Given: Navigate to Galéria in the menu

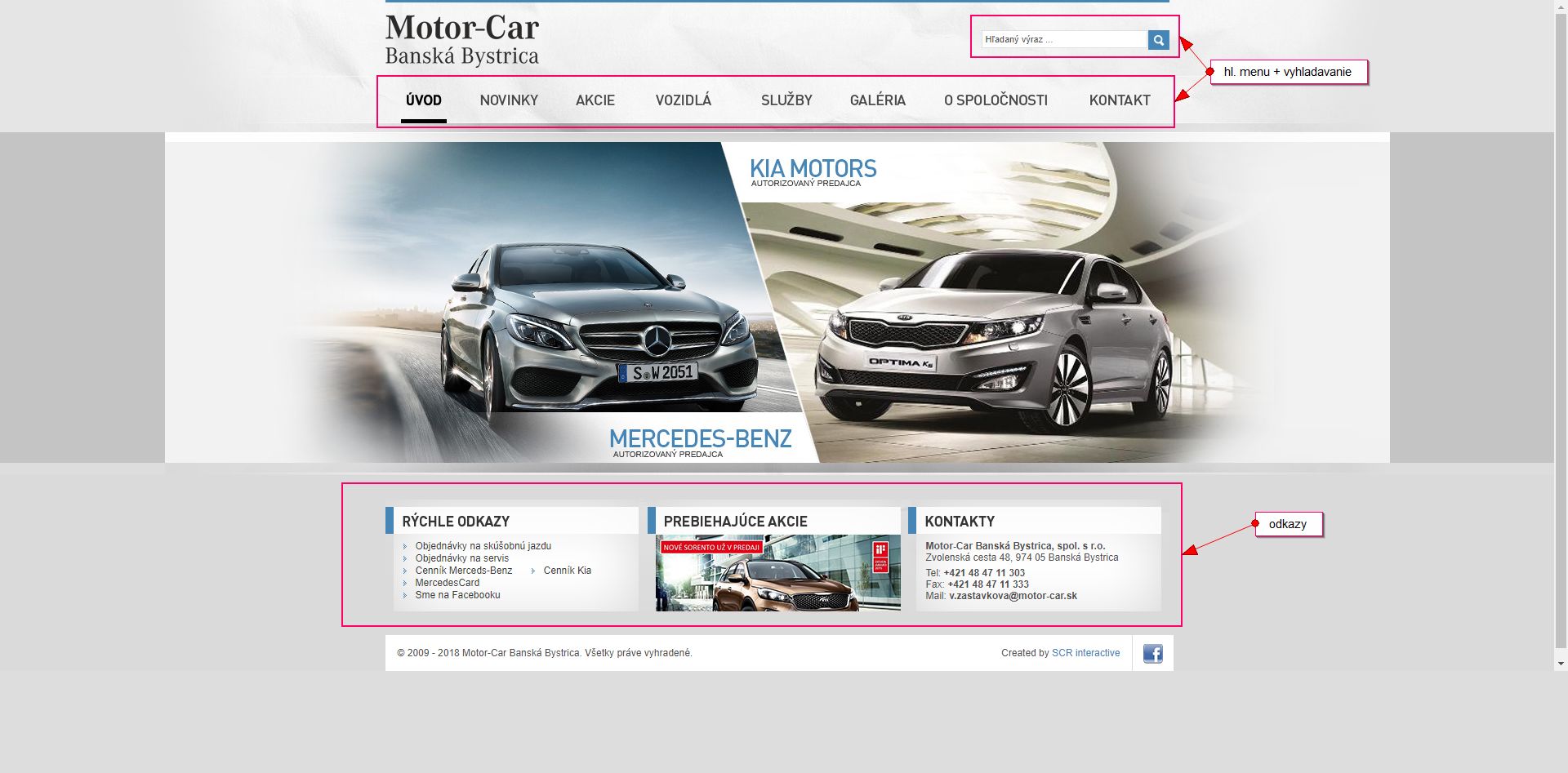Looking at the screenshot, I should (x=877, y=100).
